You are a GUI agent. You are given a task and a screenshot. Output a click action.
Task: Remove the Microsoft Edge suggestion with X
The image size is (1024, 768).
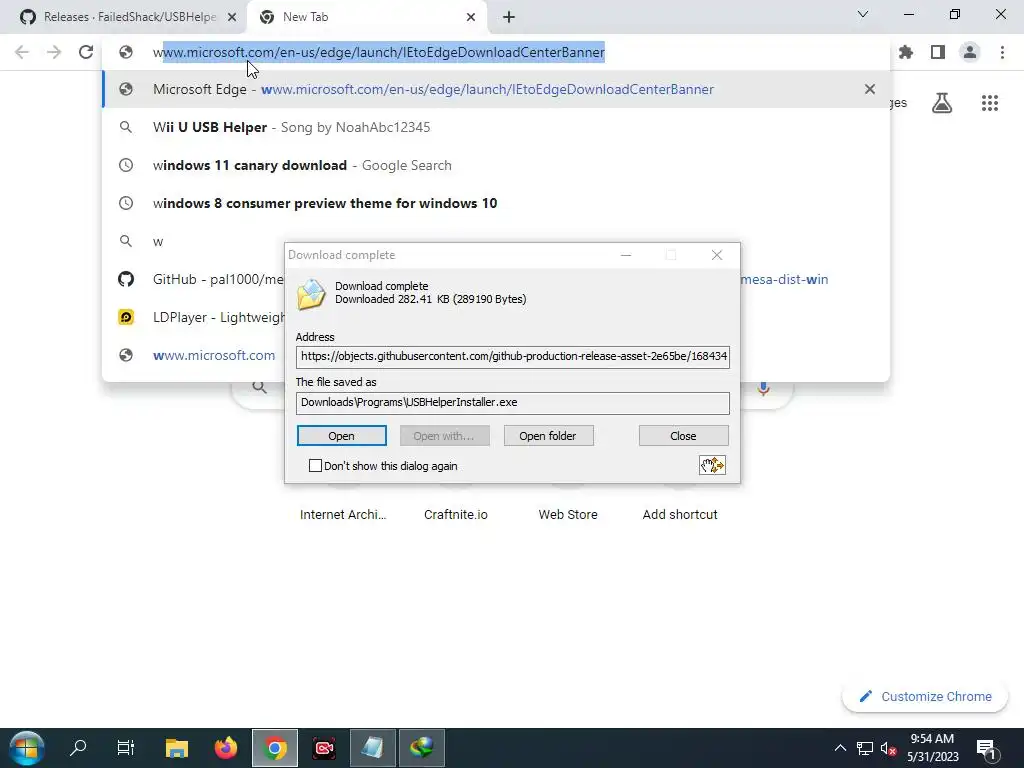(x=869, y=89)
